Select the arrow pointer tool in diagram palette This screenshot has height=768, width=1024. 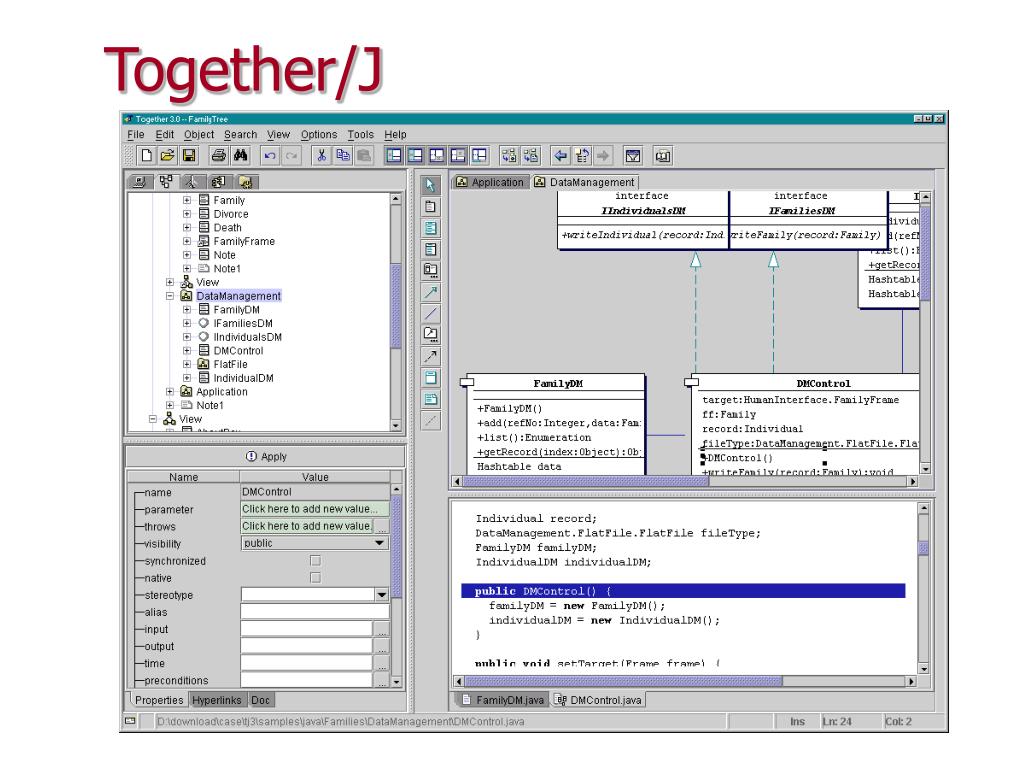430,185
